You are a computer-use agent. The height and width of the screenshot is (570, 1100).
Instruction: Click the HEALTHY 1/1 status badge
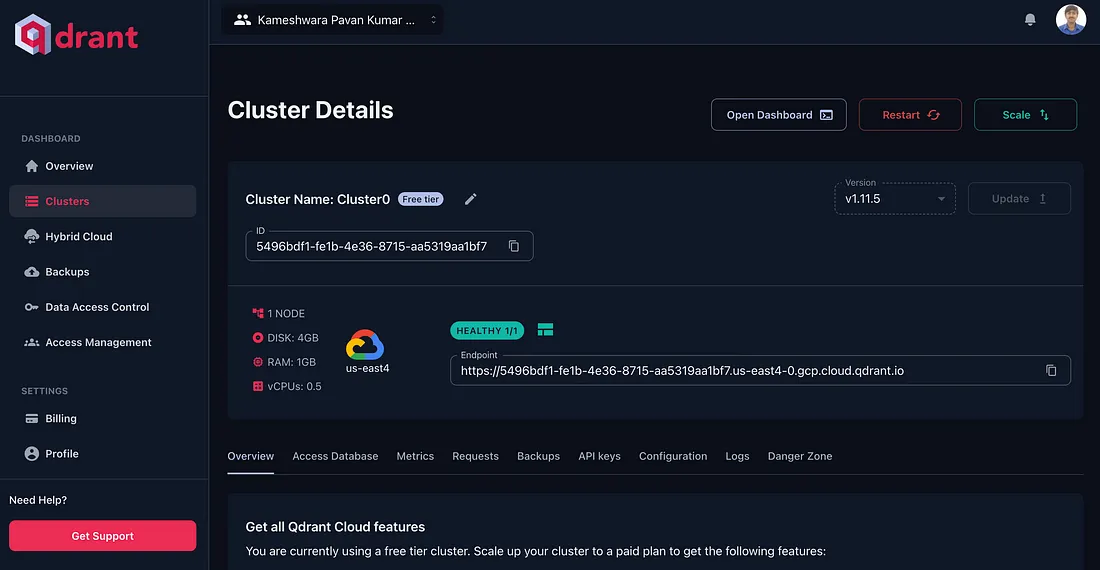coord(487,330)
